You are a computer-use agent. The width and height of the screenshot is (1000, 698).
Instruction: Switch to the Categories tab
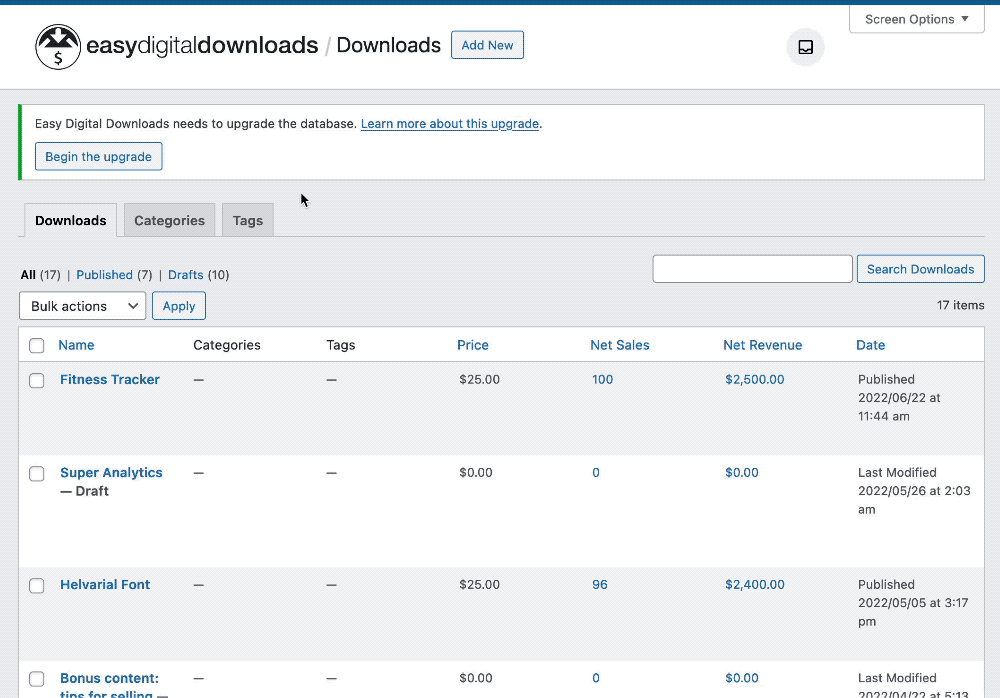169,220
